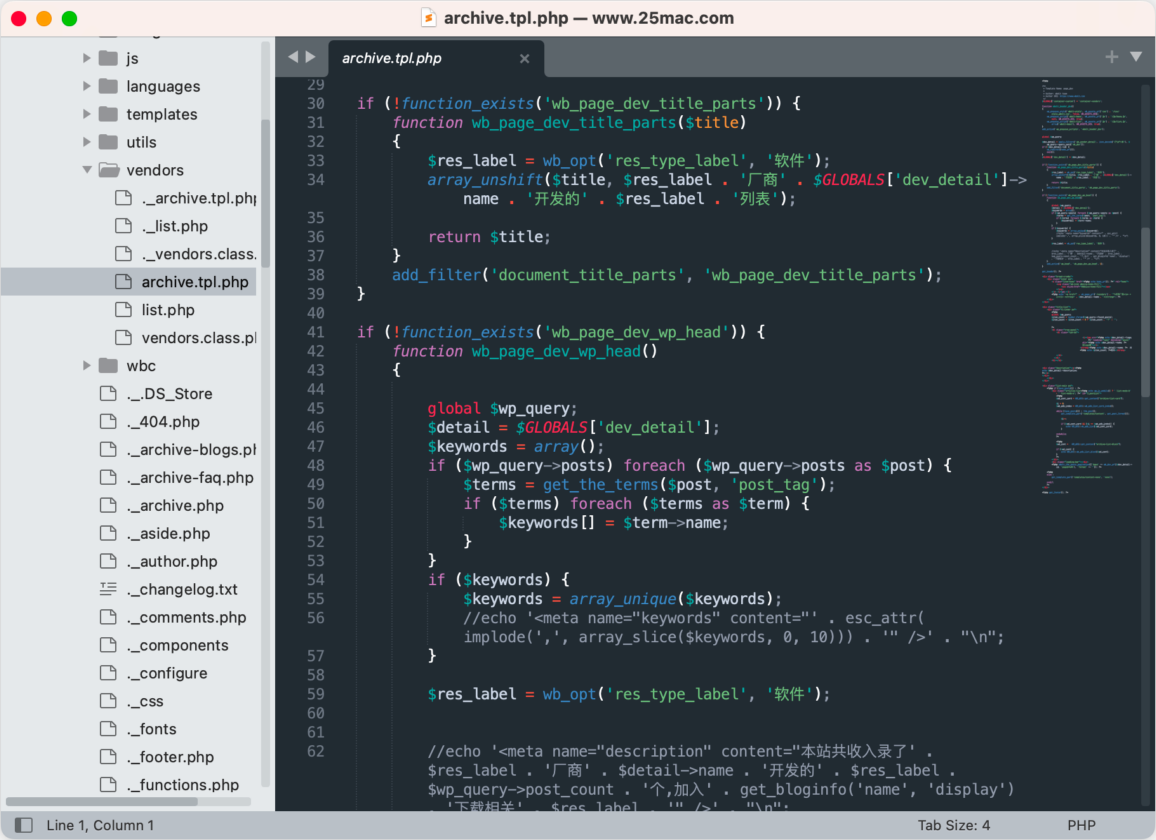Open the tab list dropdown arrow

(1136, 57)
